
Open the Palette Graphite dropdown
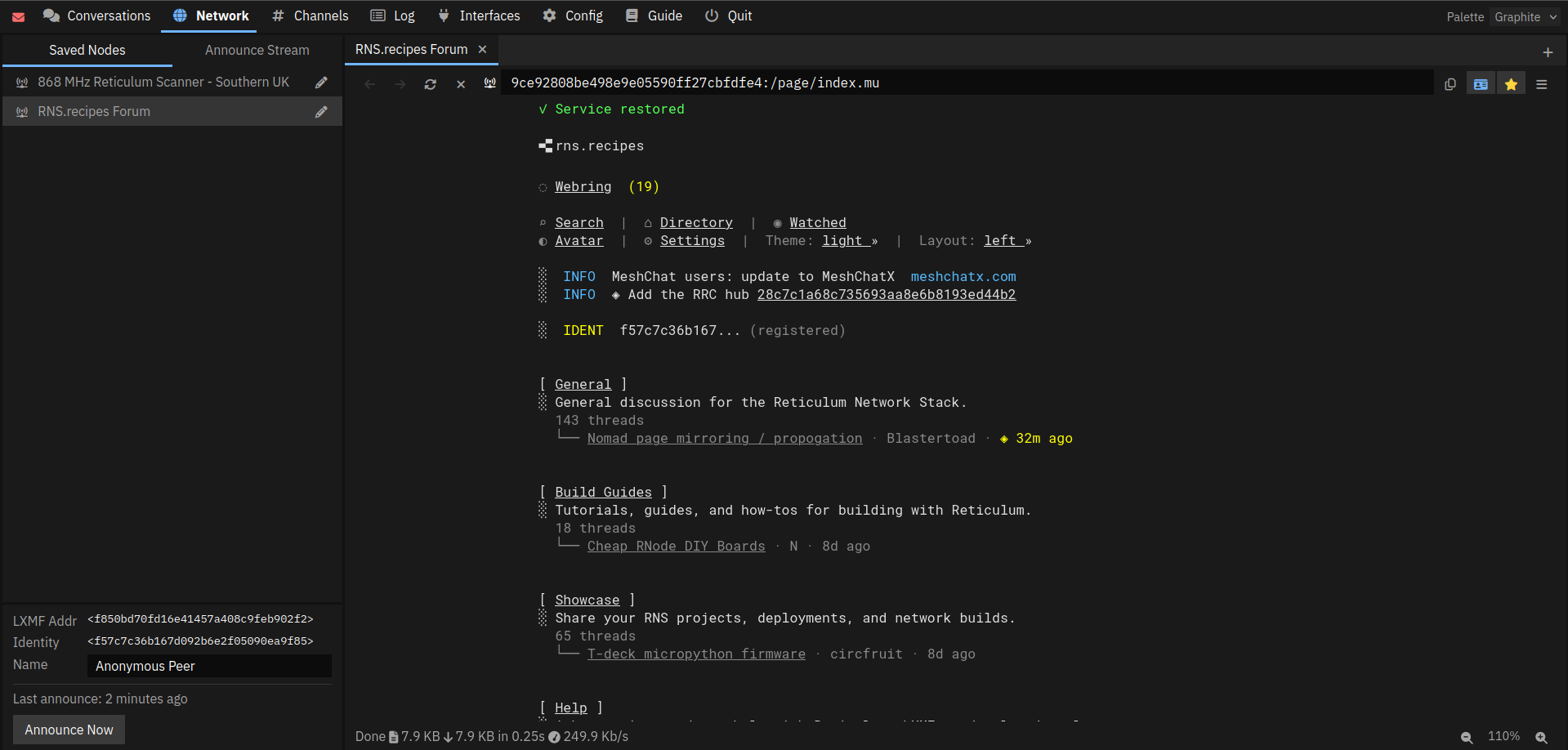pos(1526,17)
